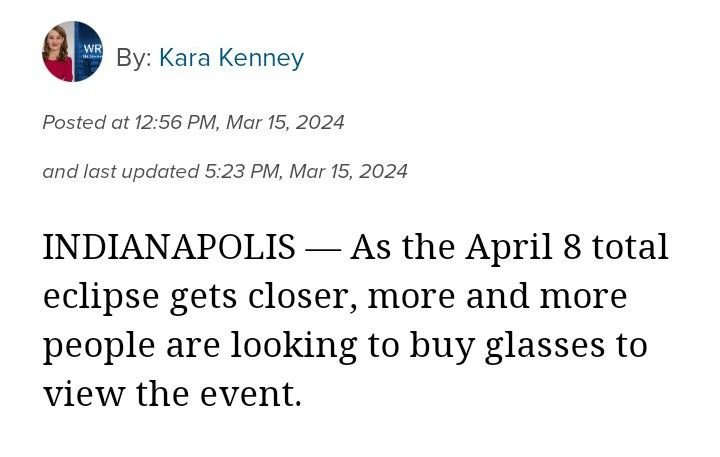Click the phrase "view the event."
The width and height of the screenshot is (720, 457).
coord(171,395)
